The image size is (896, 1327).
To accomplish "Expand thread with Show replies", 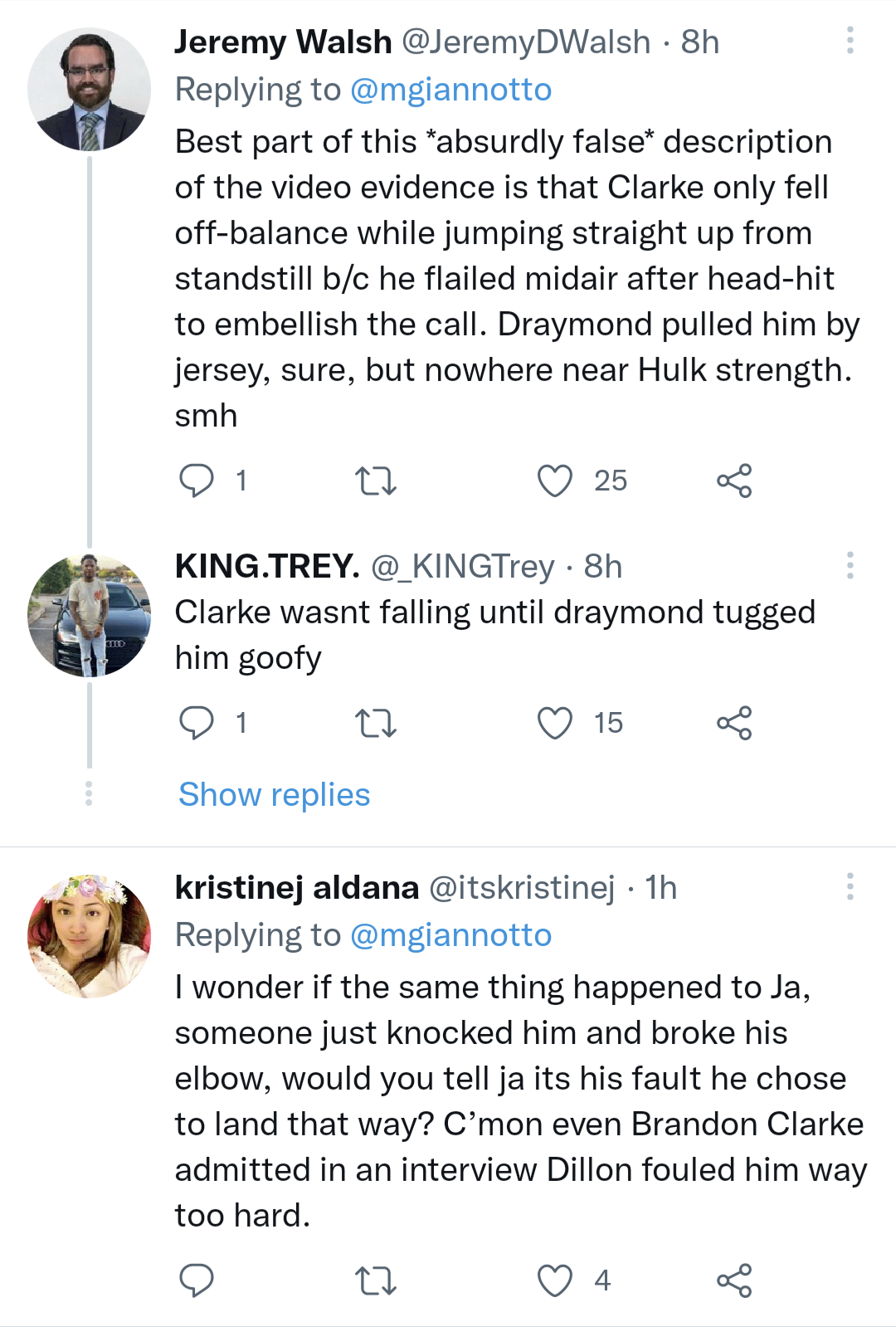I will (x=274, y=795).
